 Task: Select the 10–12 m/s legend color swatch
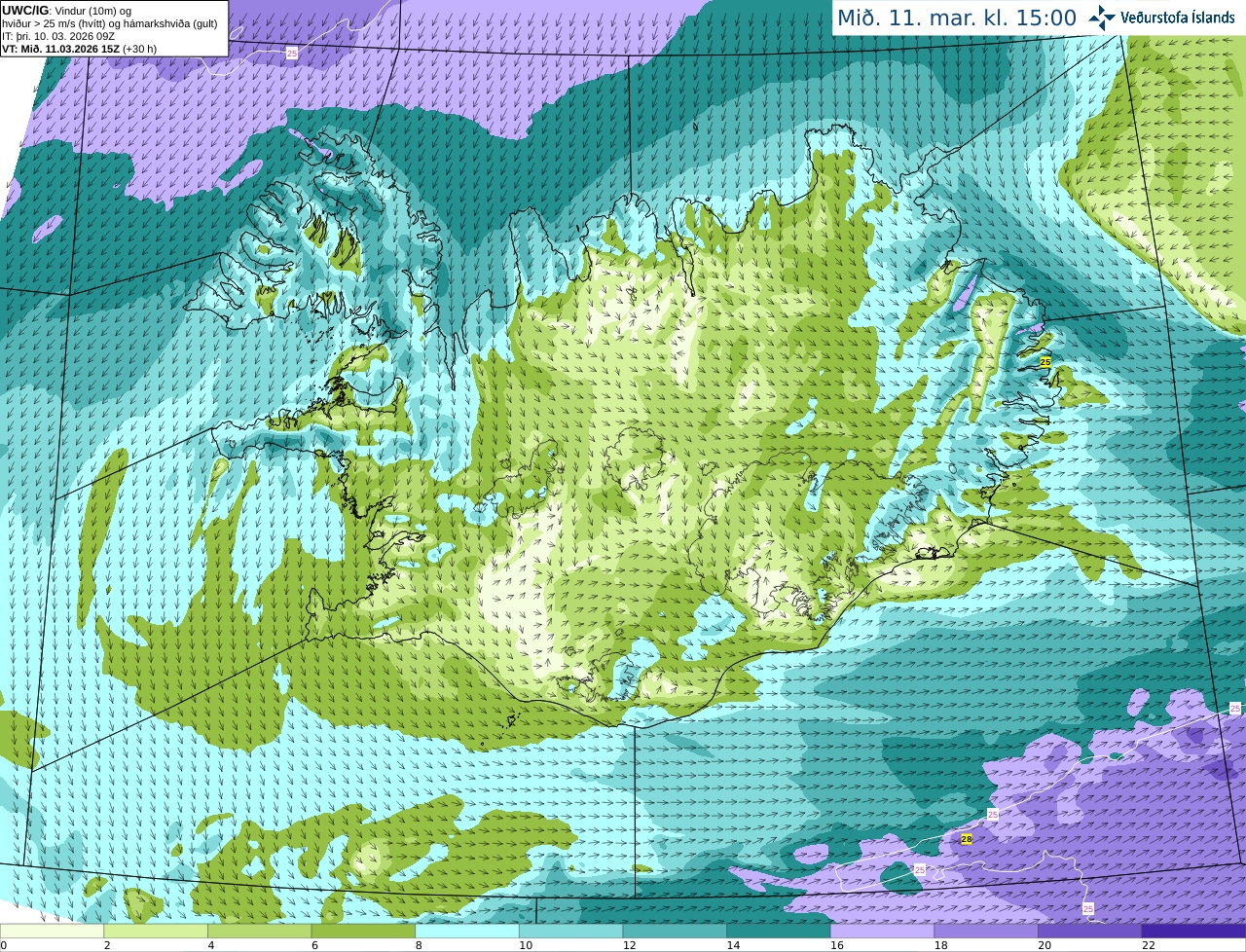570,931
